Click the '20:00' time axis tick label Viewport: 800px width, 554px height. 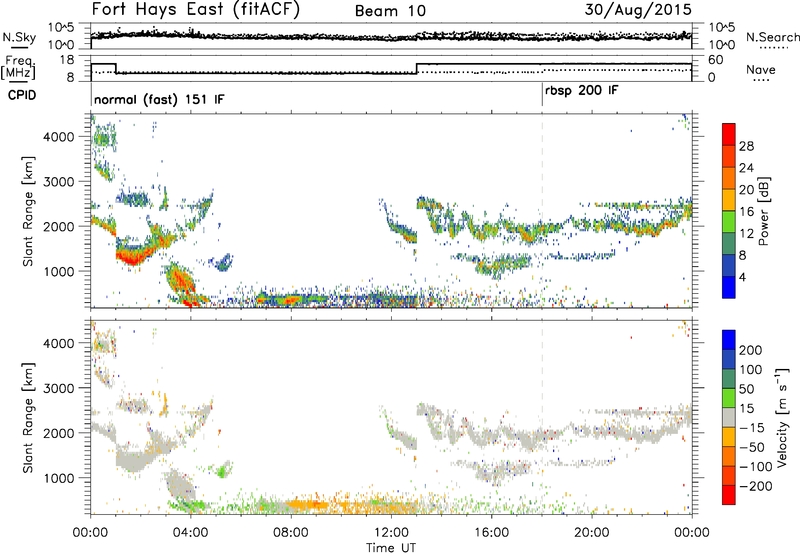coord(591,533)
